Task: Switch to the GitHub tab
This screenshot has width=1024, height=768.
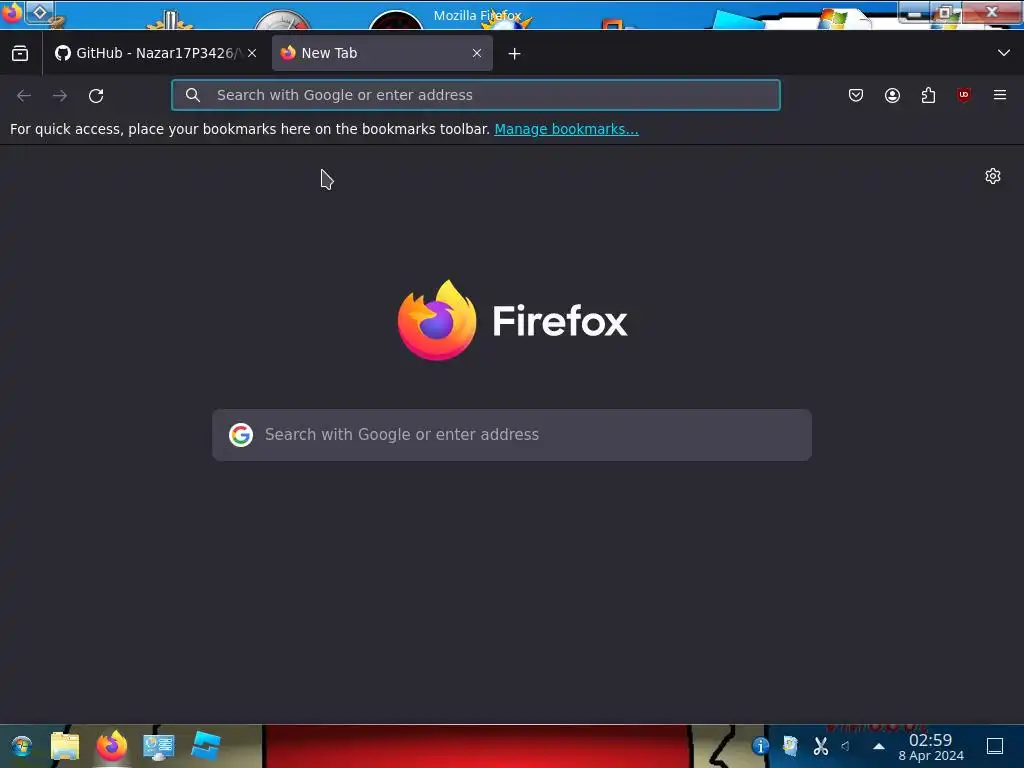Action: [156, 54]
